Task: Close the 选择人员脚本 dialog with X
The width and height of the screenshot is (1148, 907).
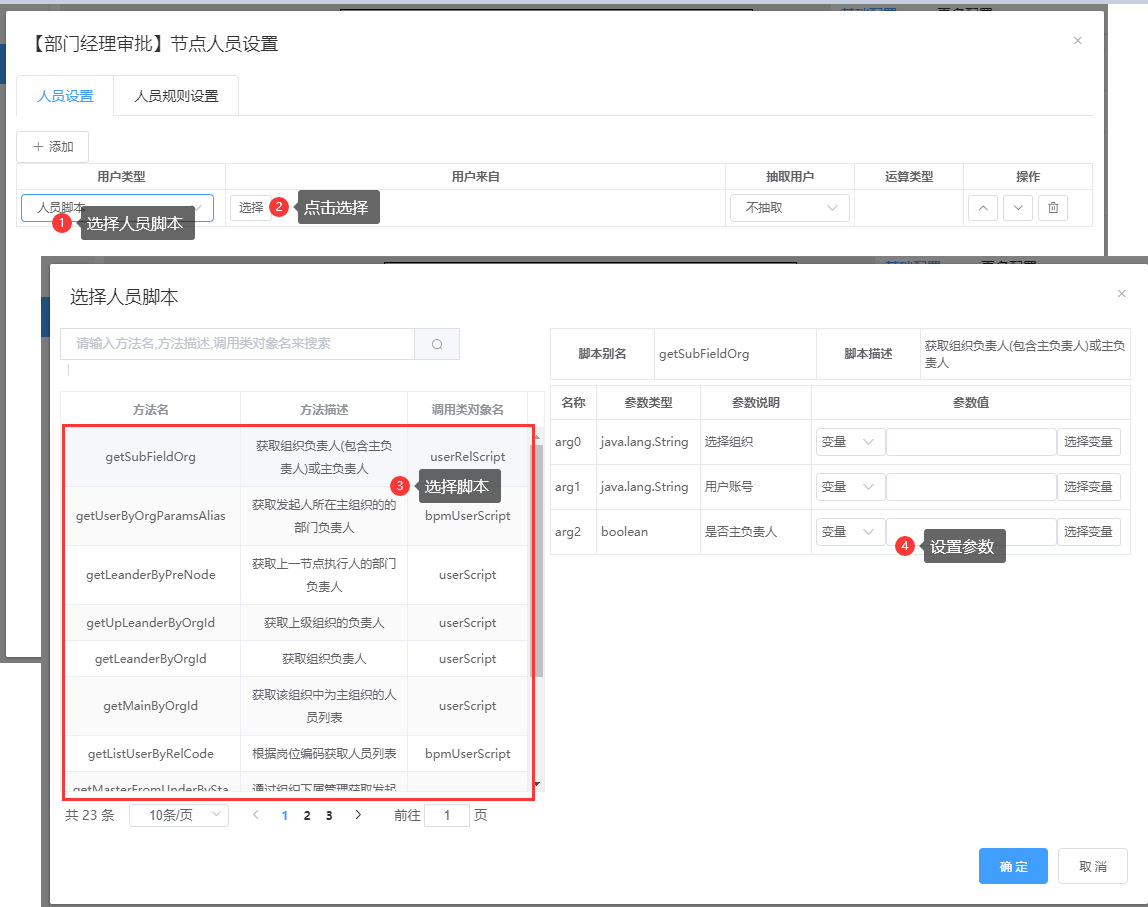Action: coord(1121,293)
